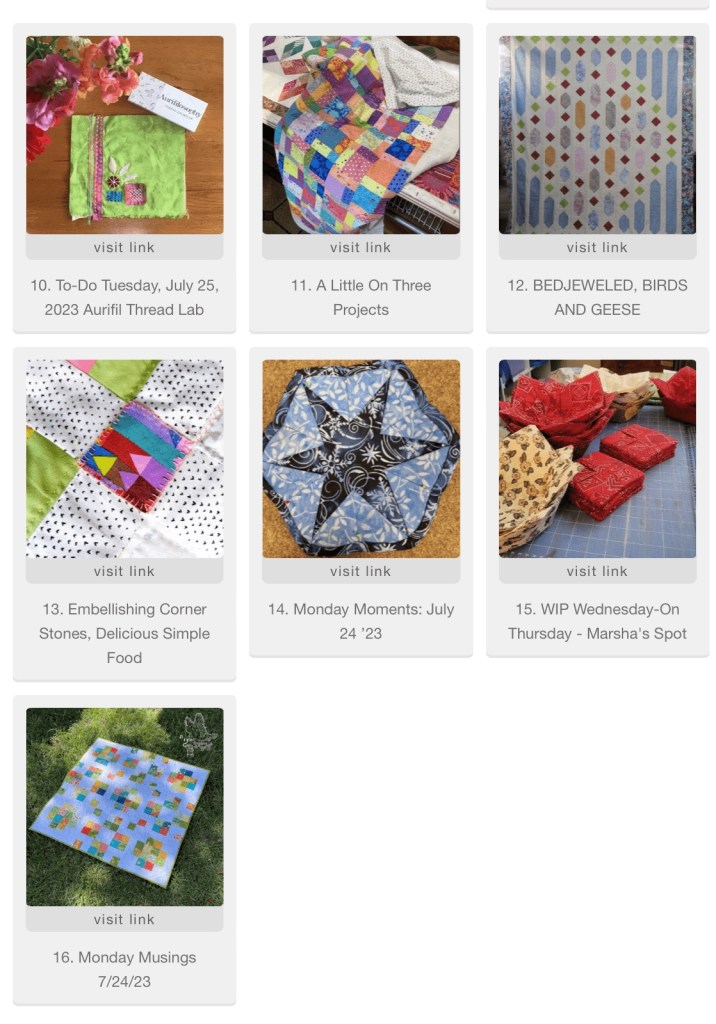Image resolution: width=716 pixels, height=1024 pixels.
Task: Click visit link under entry 10
Action: [x=124, y=247]
